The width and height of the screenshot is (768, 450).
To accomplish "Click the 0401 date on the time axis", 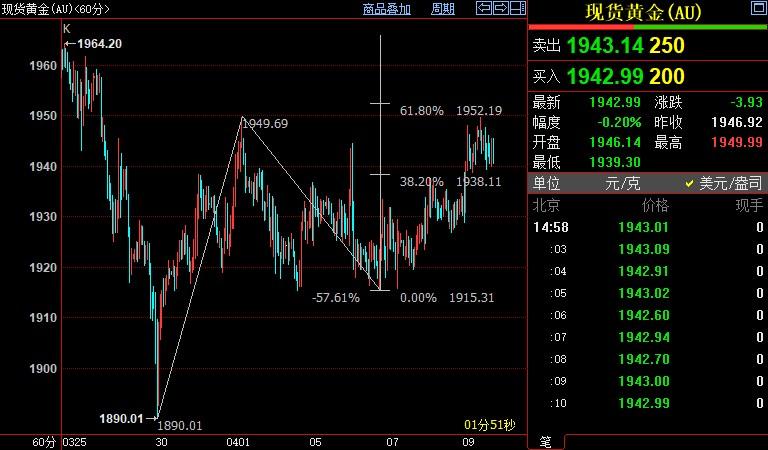I will (238, 441).
